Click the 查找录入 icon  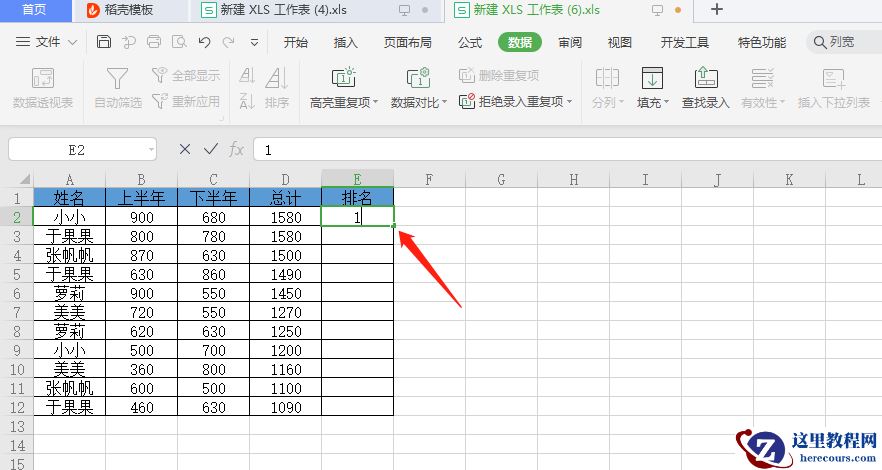[x=705, y=78]
